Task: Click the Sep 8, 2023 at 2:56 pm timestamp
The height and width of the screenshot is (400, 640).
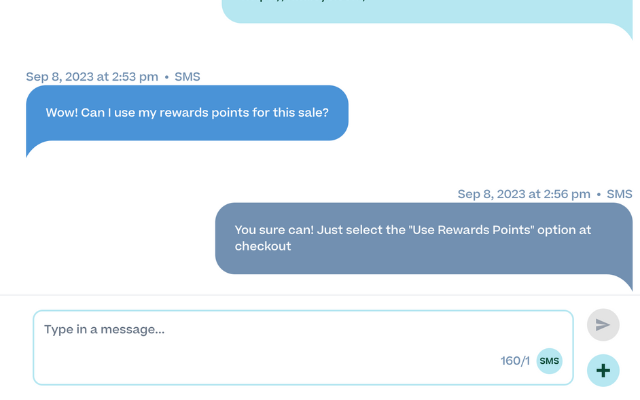Action: [x=524, y=194]
